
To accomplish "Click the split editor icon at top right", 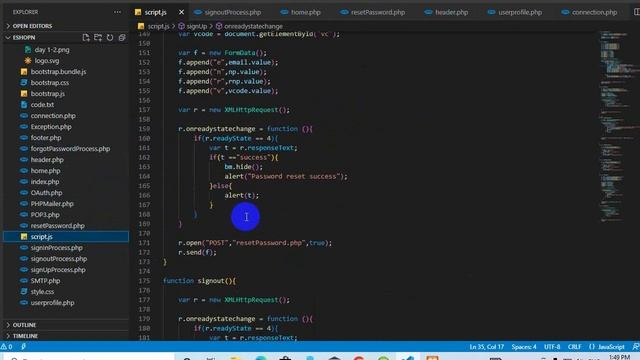I will [636, 12].
